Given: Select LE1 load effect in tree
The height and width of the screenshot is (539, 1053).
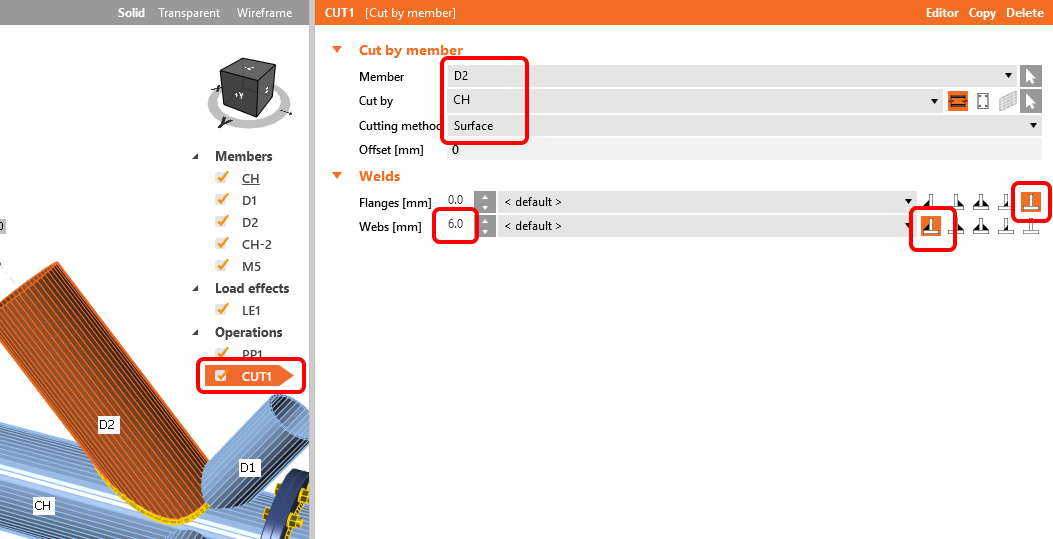Looking at the screenshot, I should (x=251, y=311).
